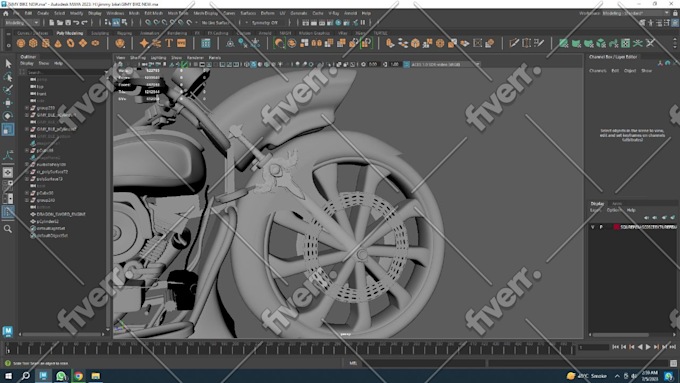
Task: Activate the highlighted Scale tool in the toolbox
Action: 8,129
